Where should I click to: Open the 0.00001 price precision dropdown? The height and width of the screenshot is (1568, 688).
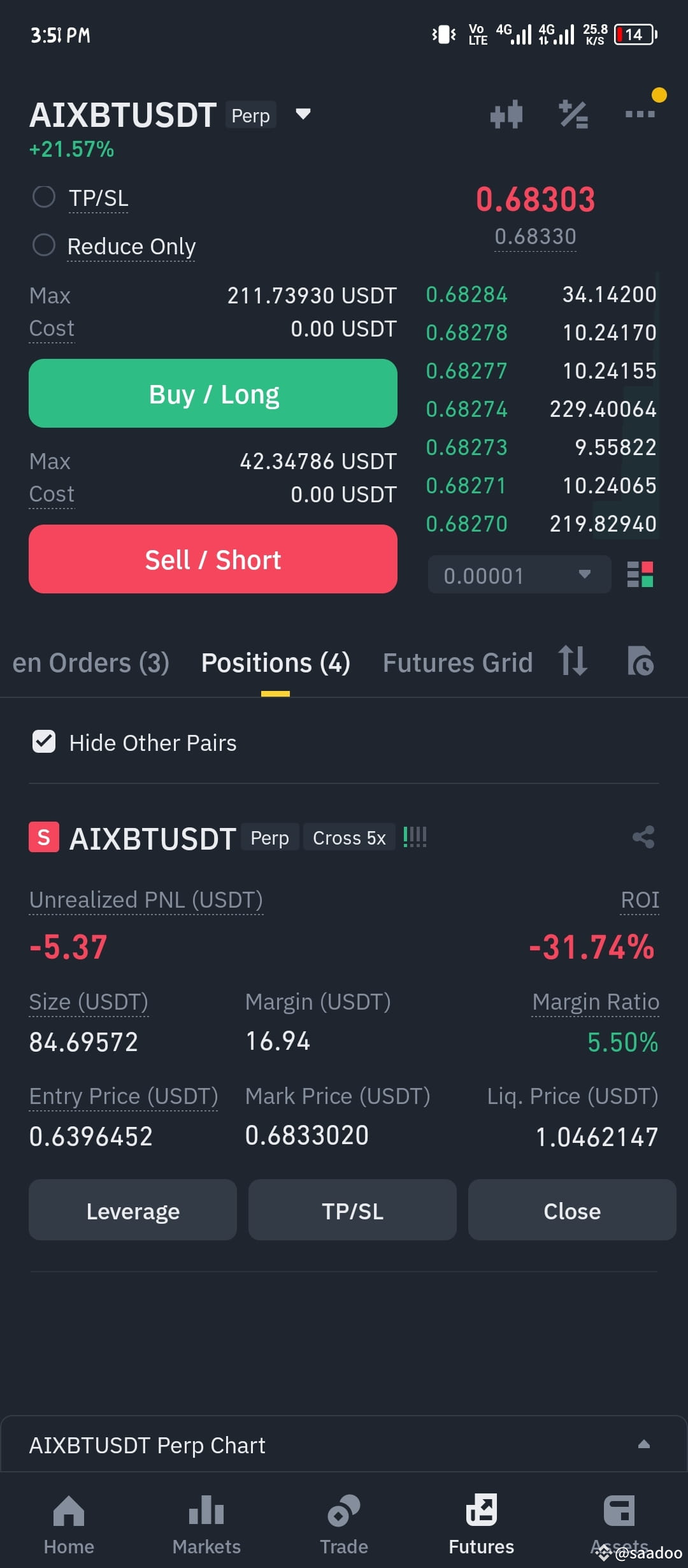click(519, 575)
